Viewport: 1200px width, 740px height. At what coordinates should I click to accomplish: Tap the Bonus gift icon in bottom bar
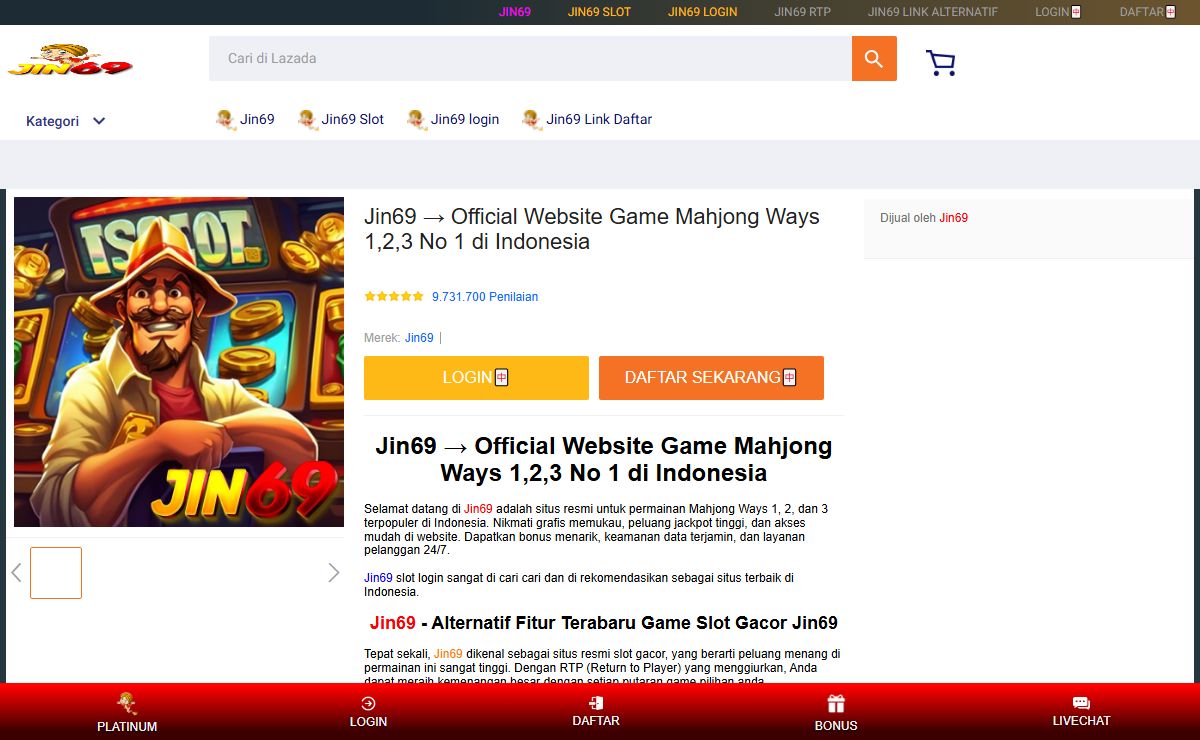836,704
